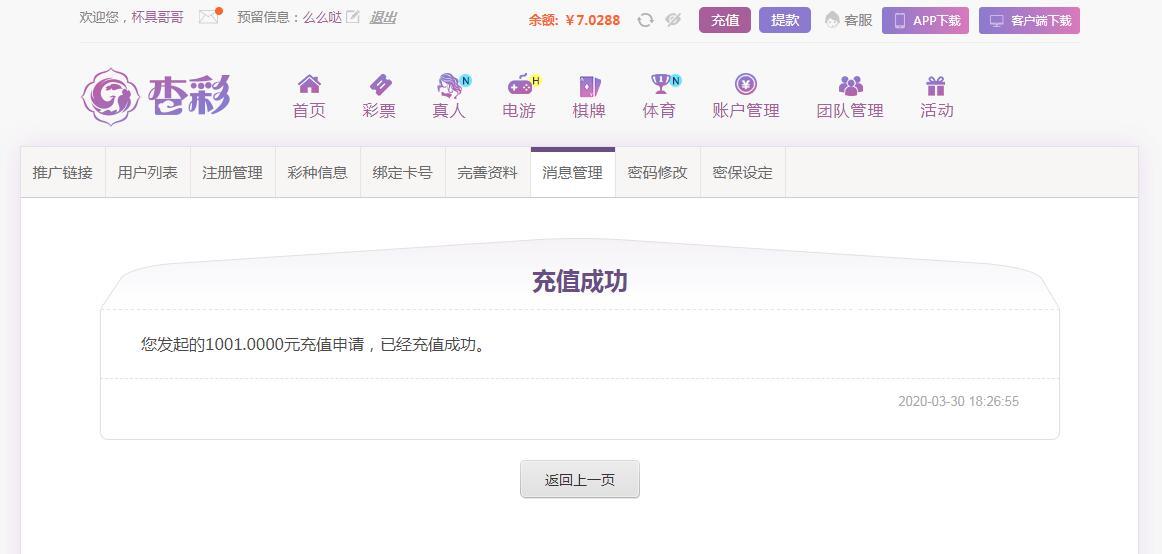Viewport: 1162px width, 554px height.
Task: Click the 退出 logout link
Action: [382, 17]
